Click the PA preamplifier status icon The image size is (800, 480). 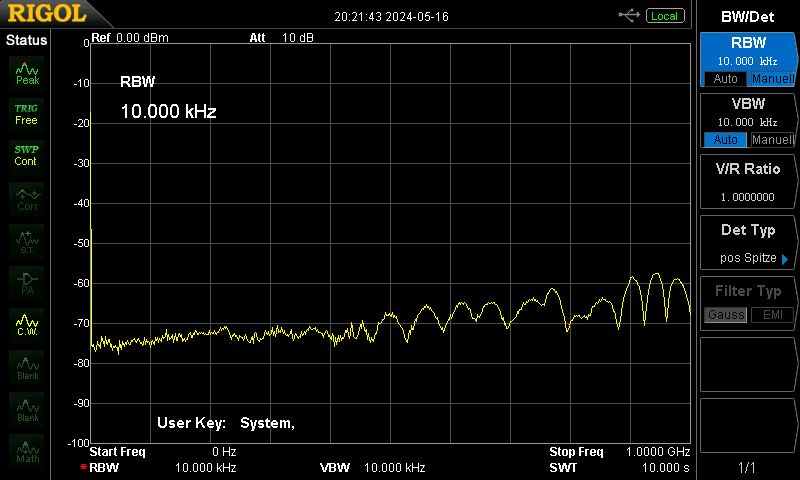tap(27, 283)
